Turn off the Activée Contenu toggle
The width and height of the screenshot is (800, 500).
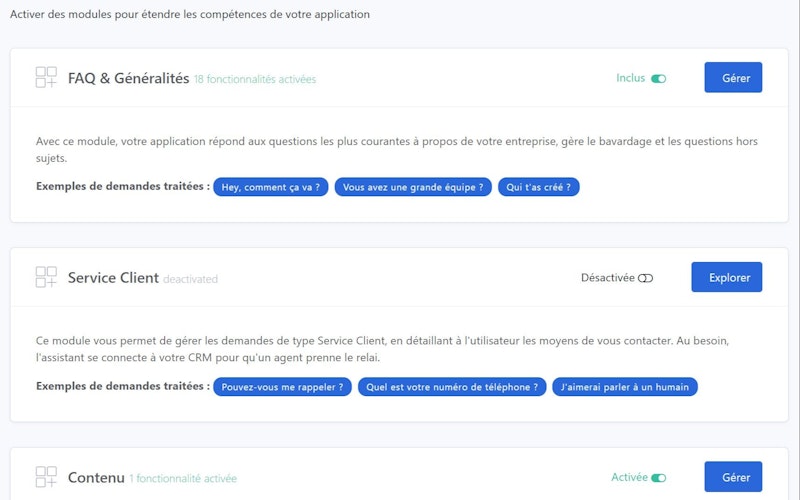click(658, 478)
